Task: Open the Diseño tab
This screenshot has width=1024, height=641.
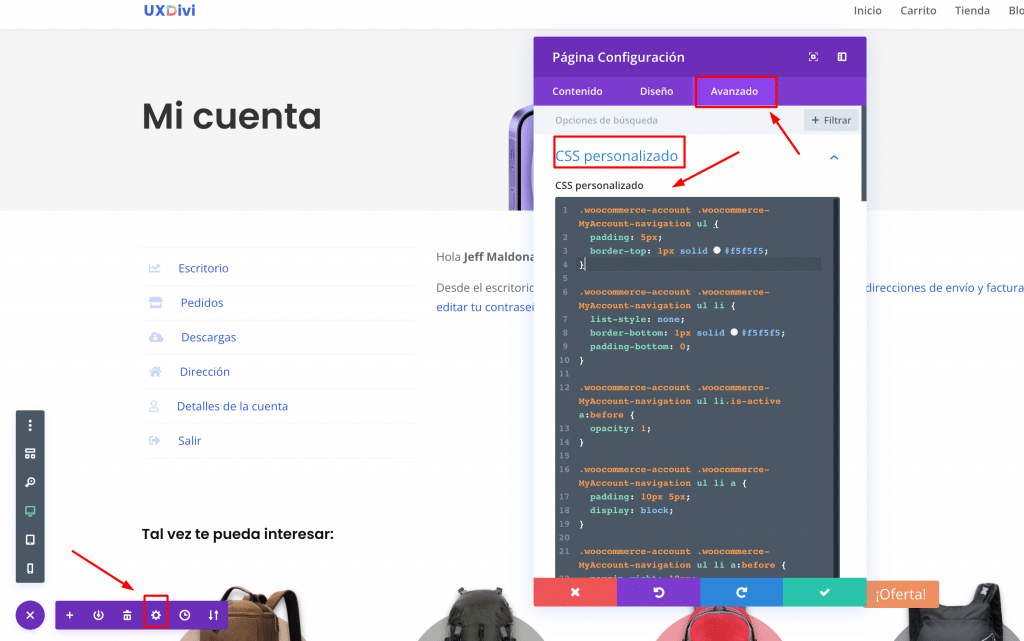Action: click(x=656, y=91)
